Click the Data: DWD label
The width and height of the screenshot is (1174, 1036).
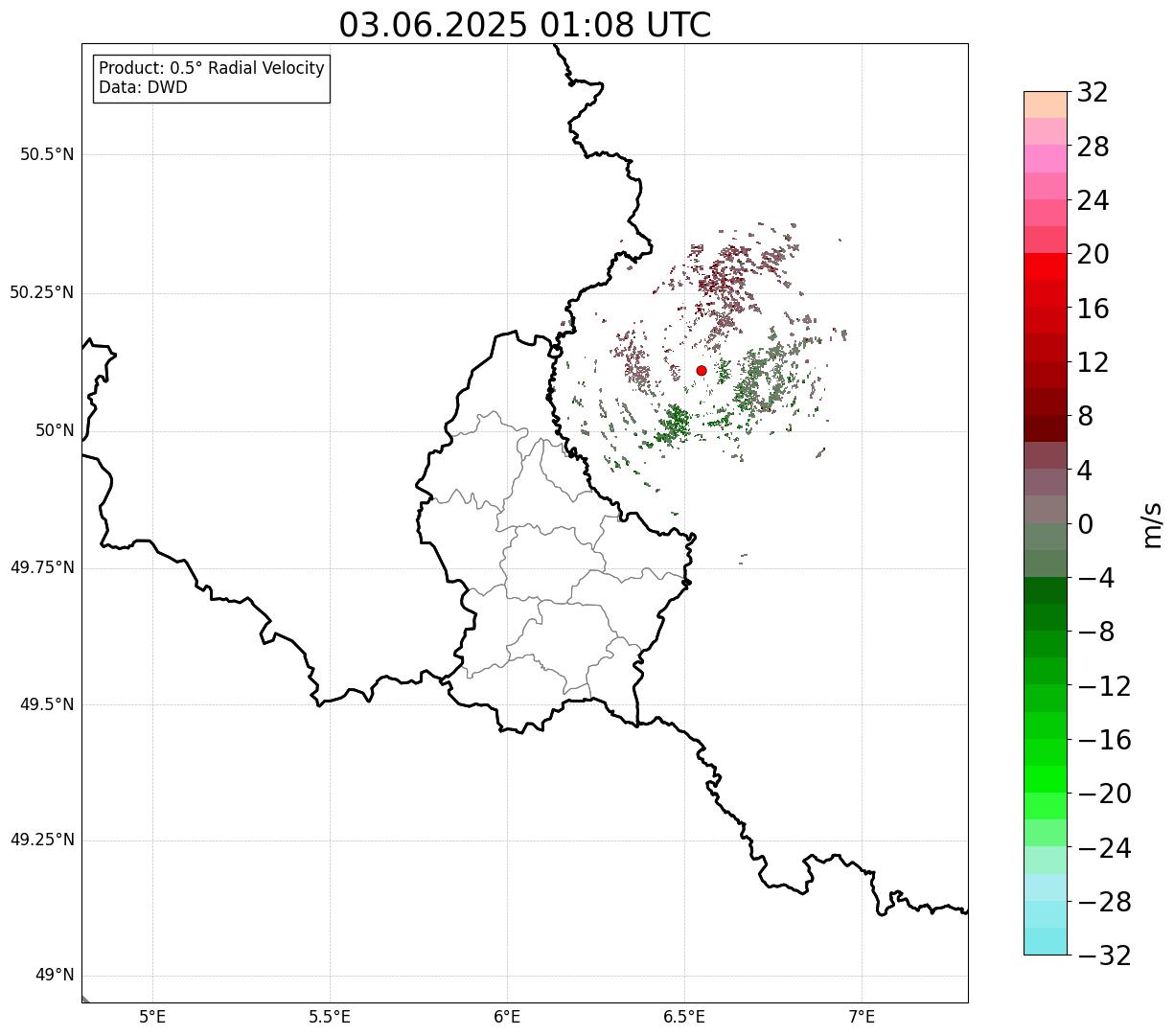coord(143,88)
